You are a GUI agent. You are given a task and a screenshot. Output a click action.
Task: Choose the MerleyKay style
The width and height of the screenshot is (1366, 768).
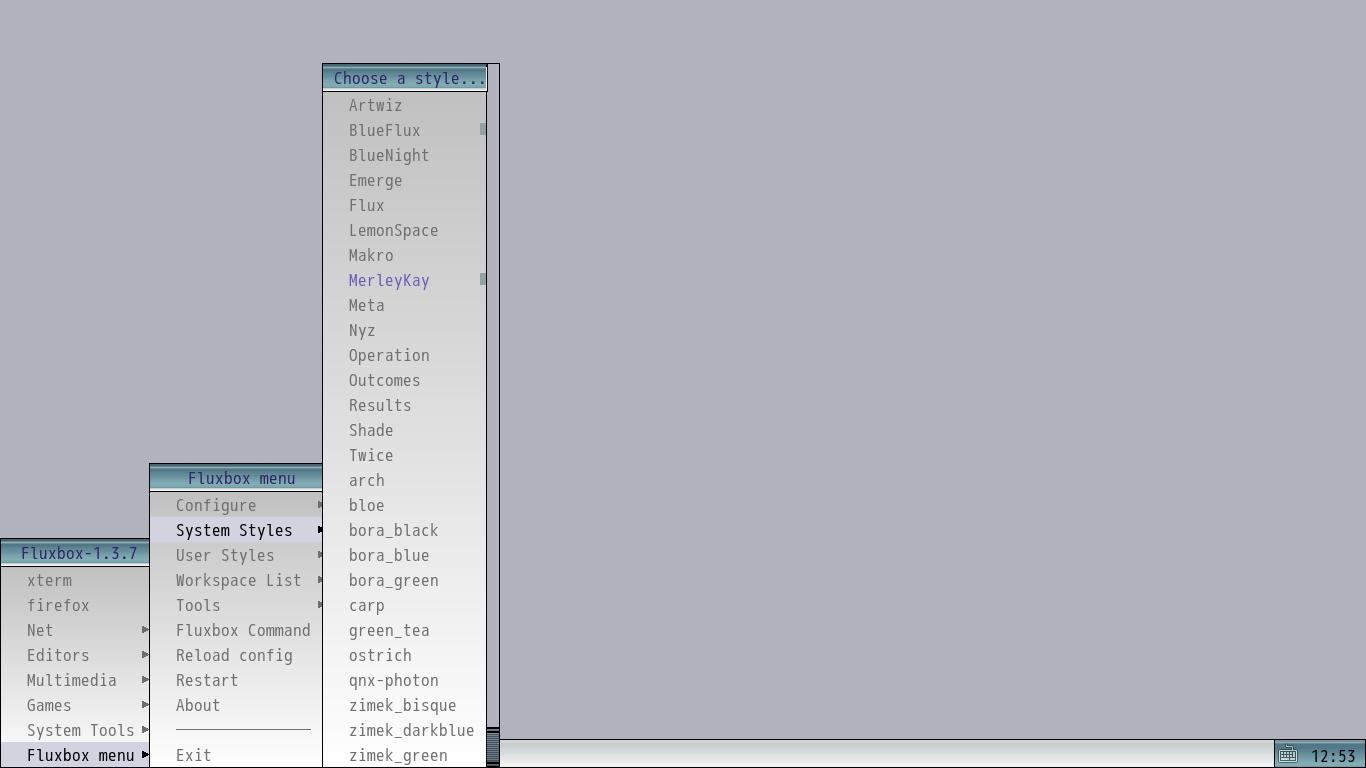(x=405, y=280)
